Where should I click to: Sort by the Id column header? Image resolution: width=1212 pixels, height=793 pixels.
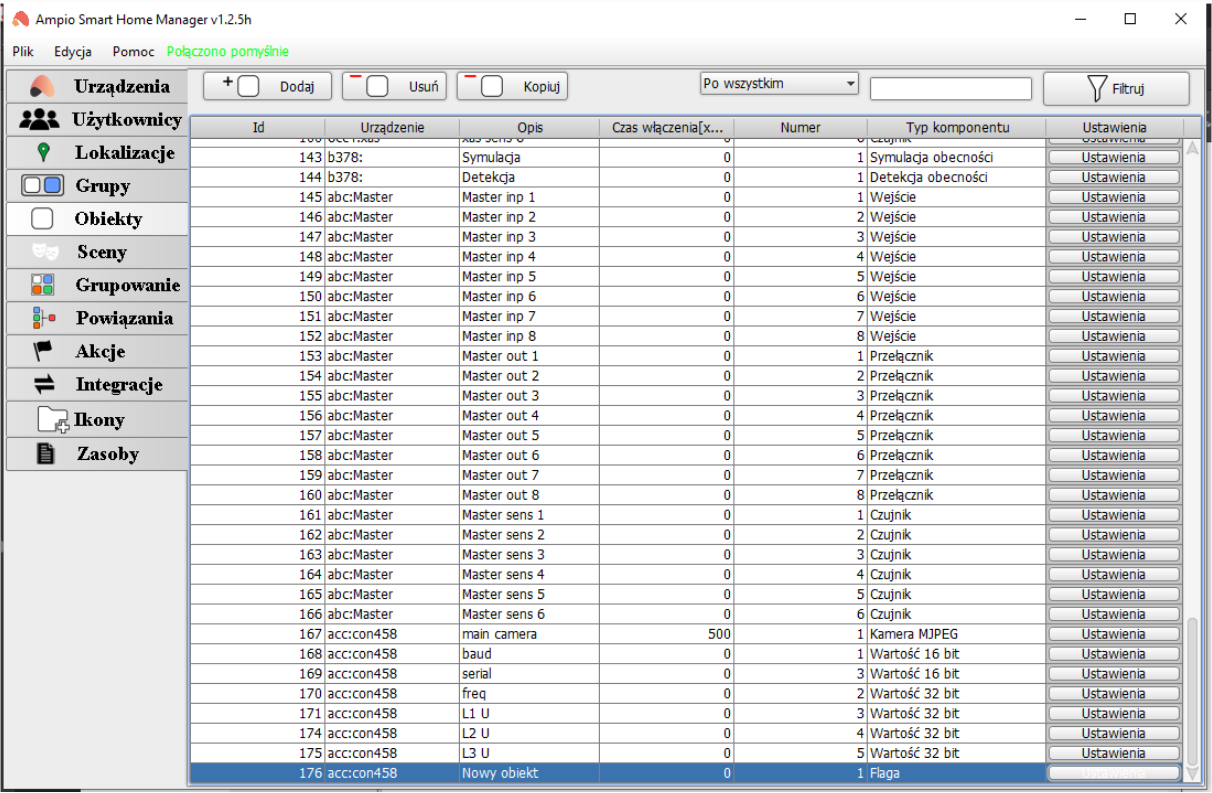click(258, 127)
